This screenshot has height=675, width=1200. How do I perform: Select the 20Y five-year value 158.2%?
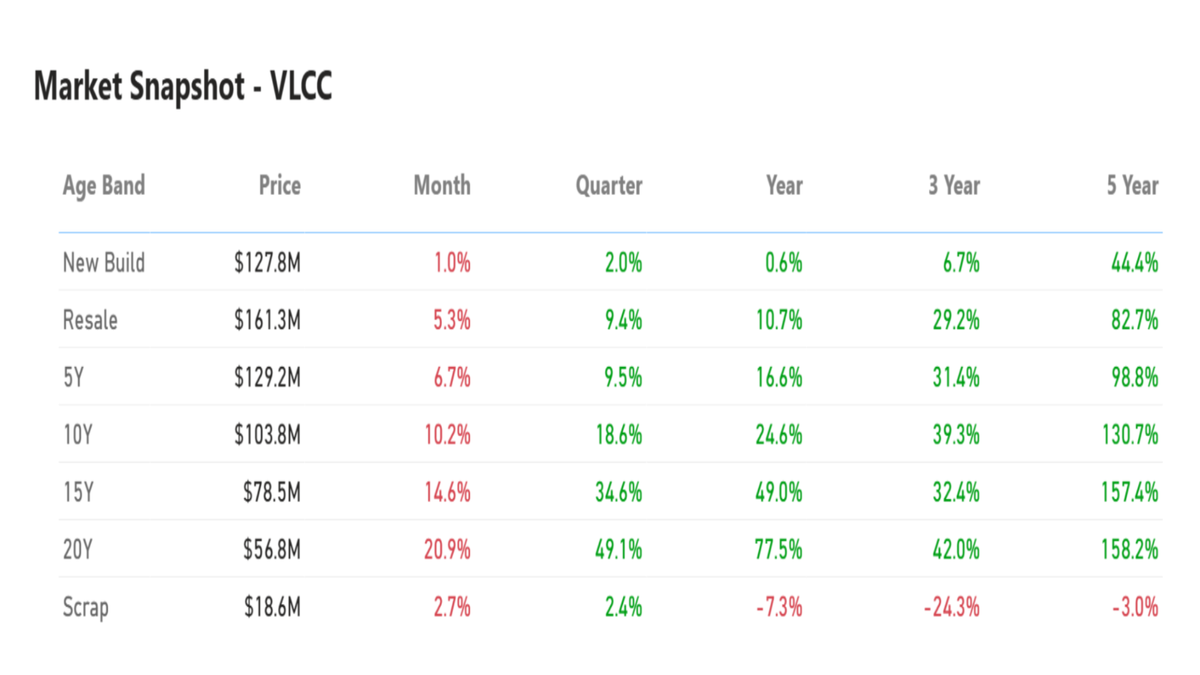point(1128,550)
